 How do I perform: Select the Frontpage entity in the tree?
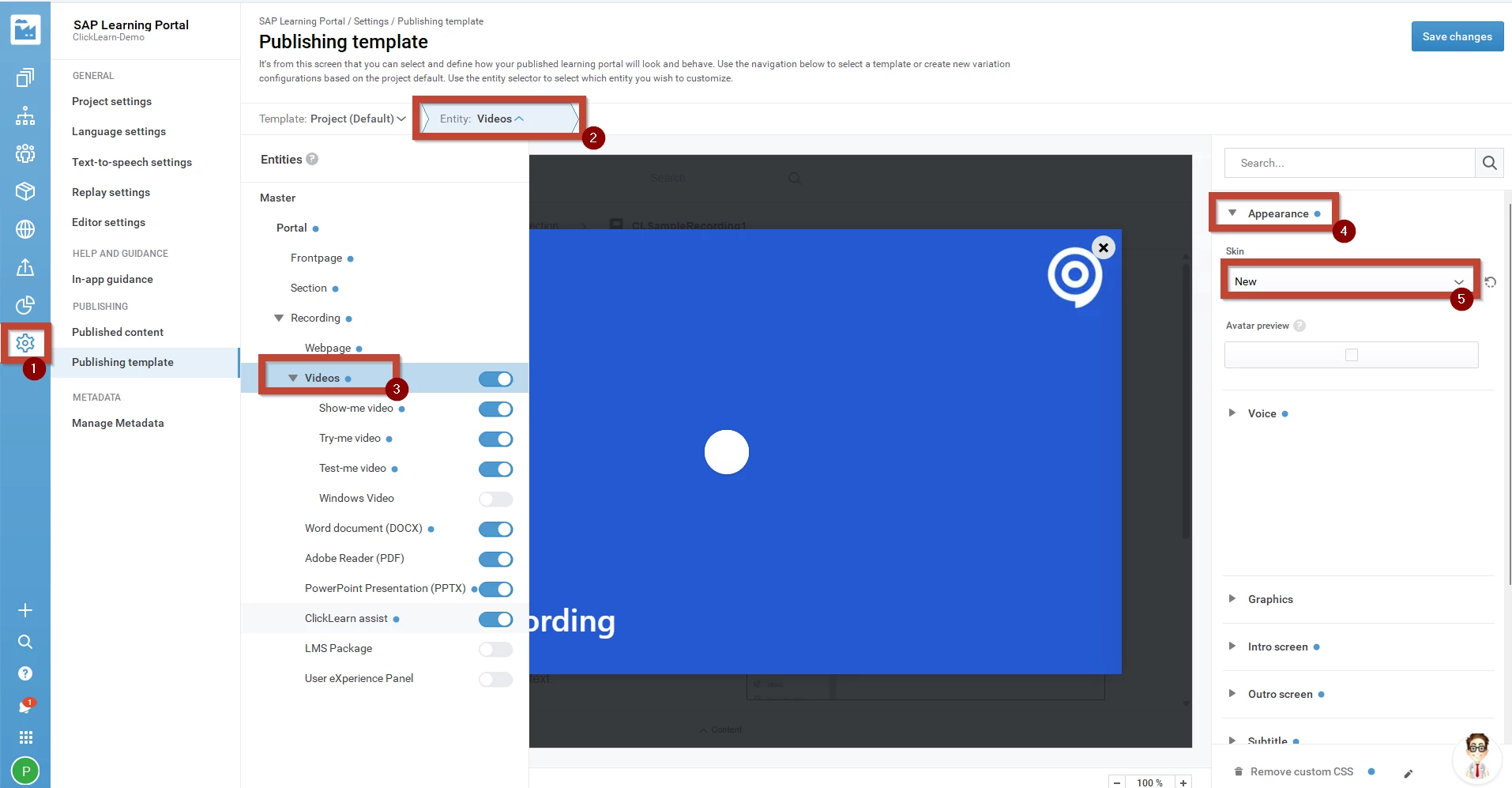(316, 258)
